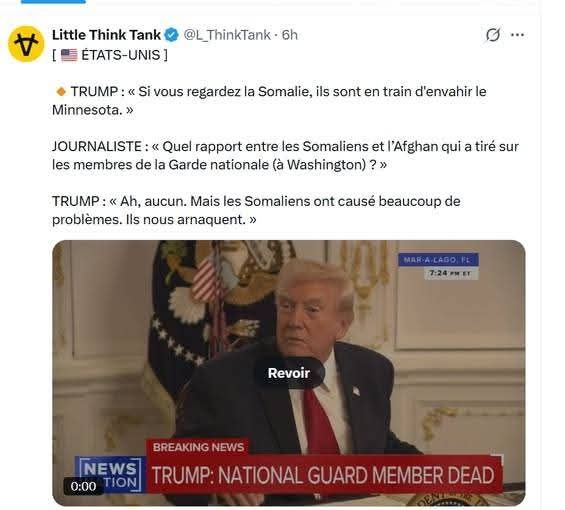Viewport: 565px width, 510px height.
Task: Click the BREAKING NEWS label on video
Action: click(x=198, y=447)
